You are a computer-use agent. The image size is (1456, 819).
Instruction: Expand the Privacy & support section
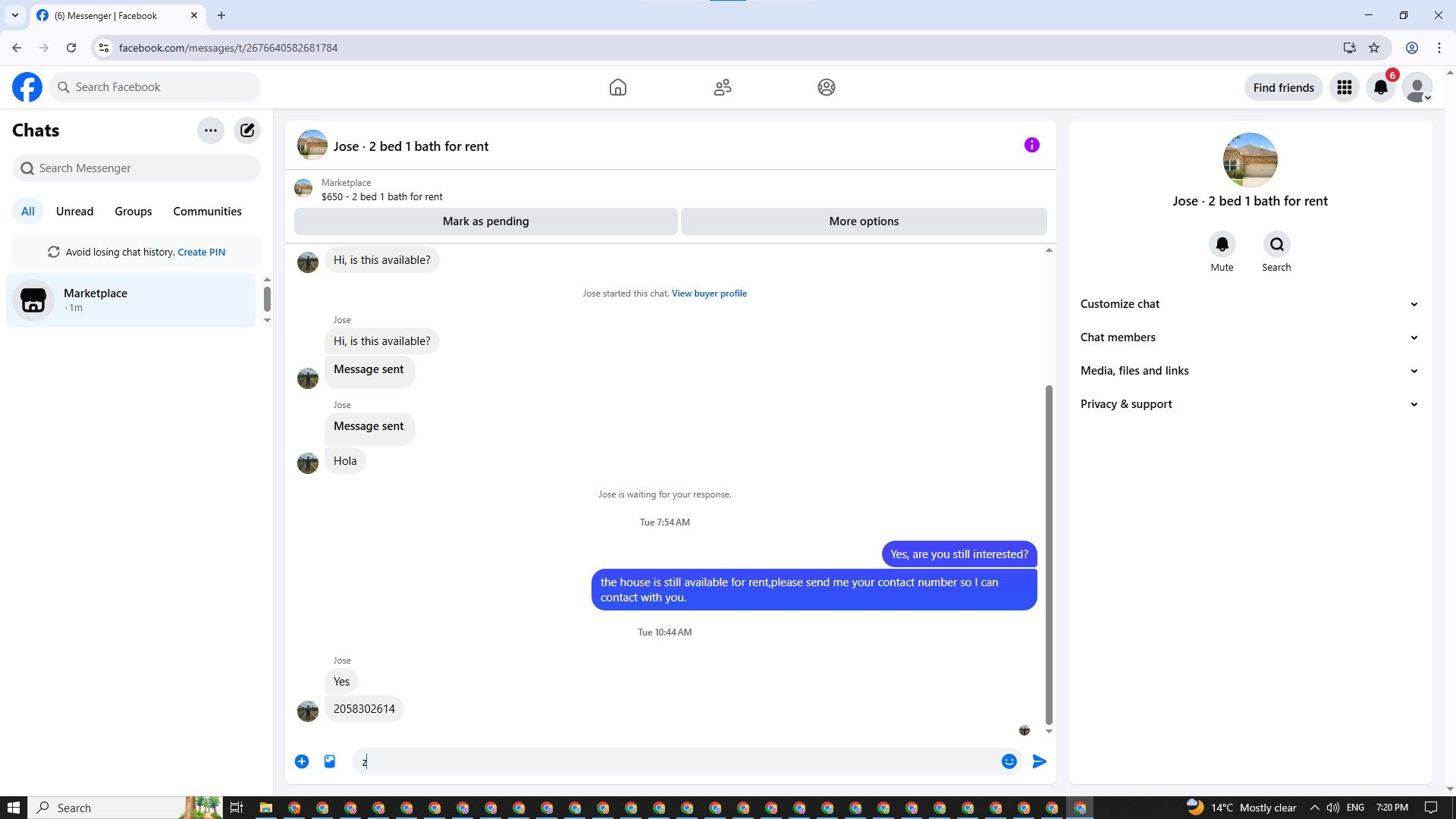coord(1249,404)
